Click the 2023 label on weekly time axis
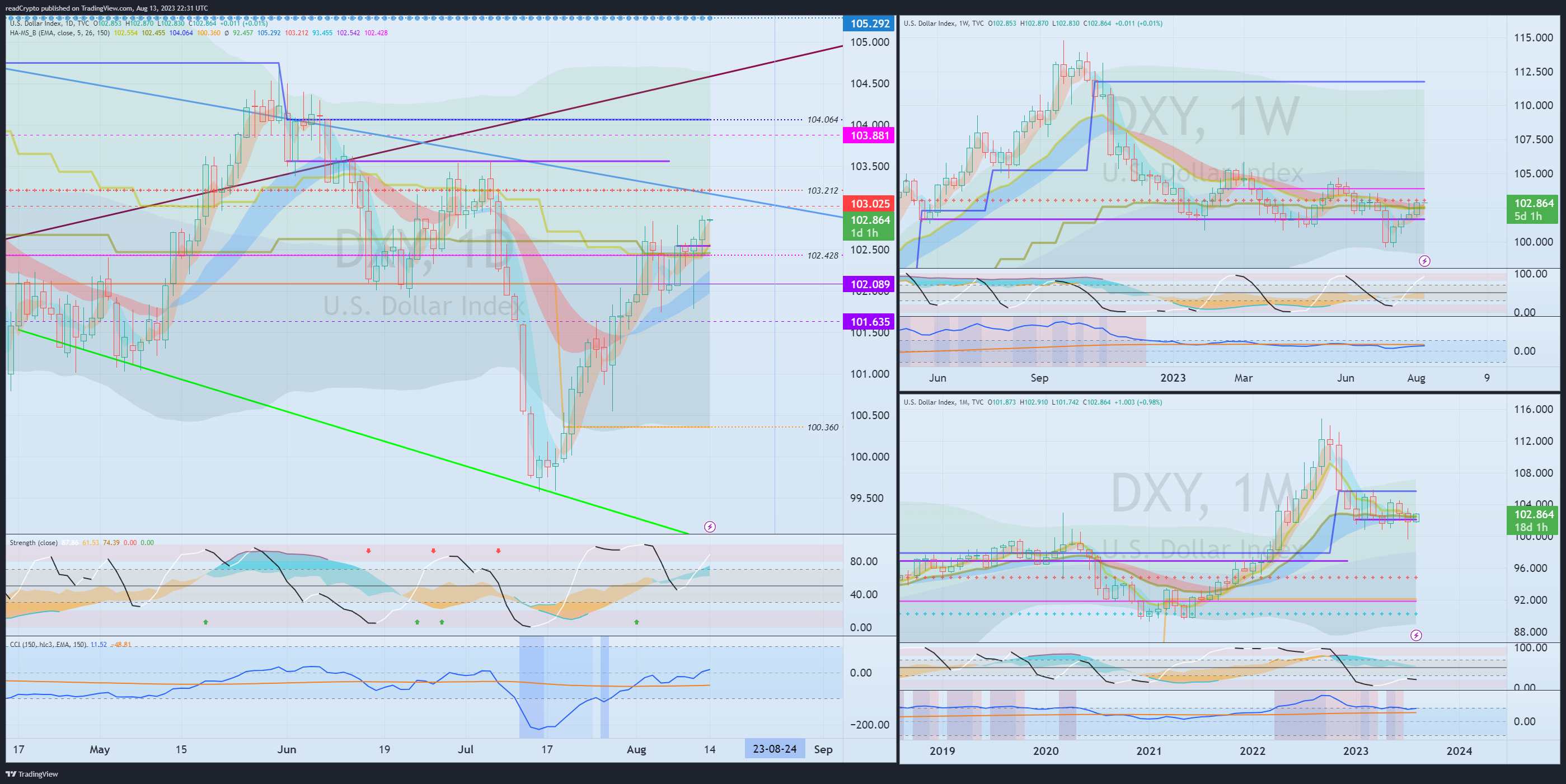 coord(1173,378)
